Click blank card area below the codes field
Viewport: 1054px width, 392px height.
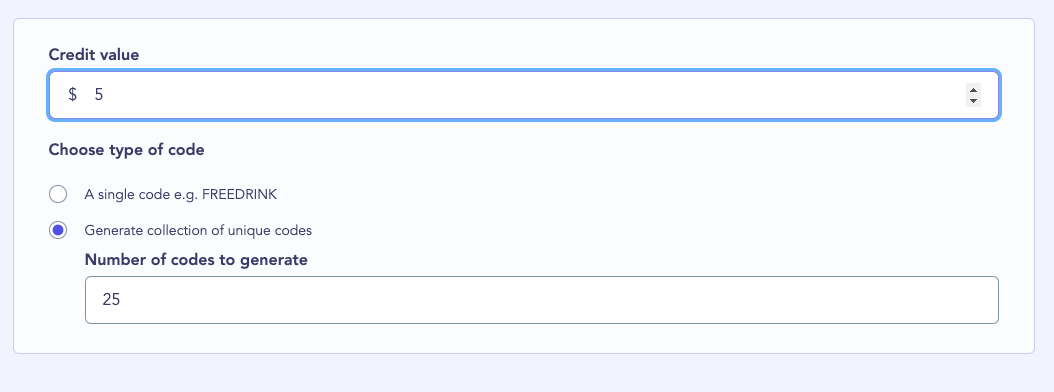524,338
